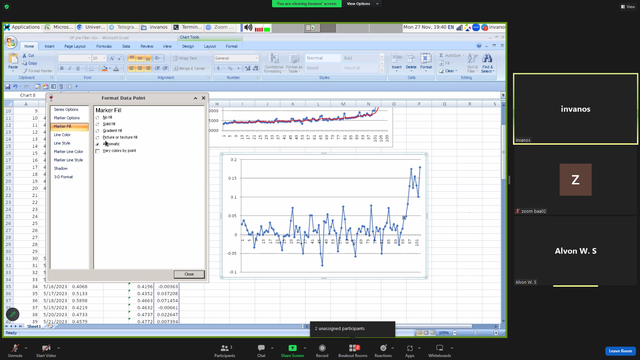Select the Solid fill radio option
This screenshot has height=360, width=640.
click(98, 124)
